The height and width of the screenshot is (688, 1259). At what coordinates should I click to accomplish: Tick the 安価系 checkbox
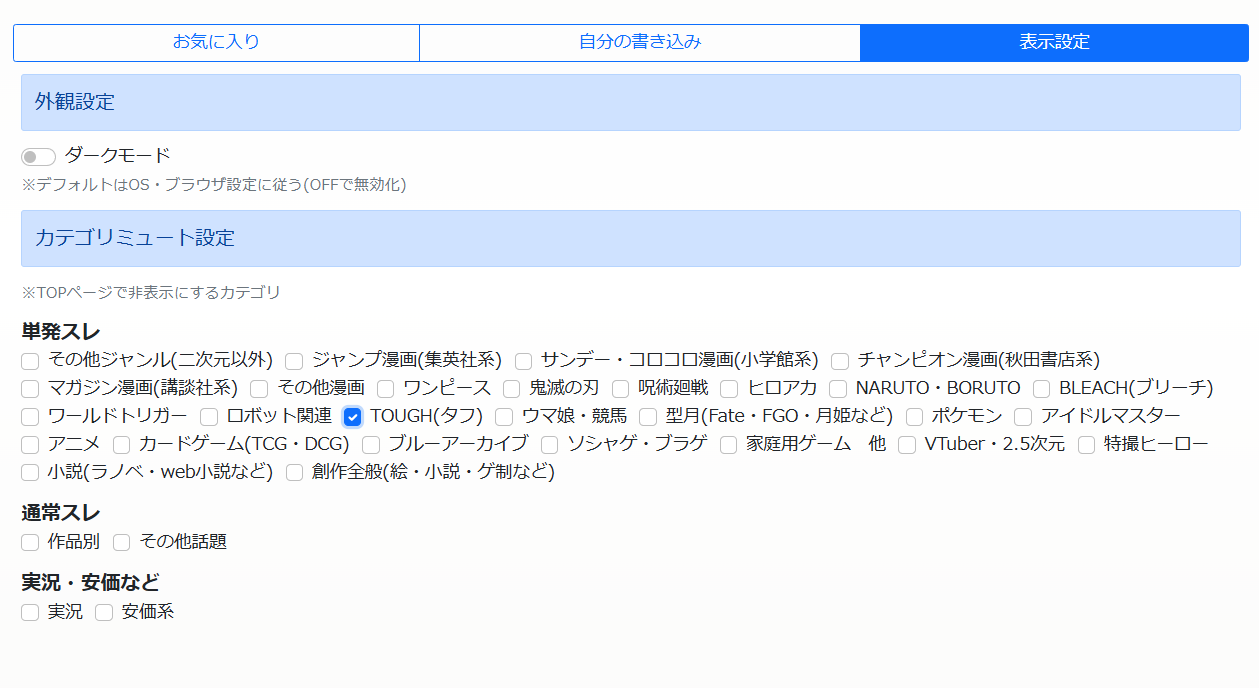click(x=104, y=613)
